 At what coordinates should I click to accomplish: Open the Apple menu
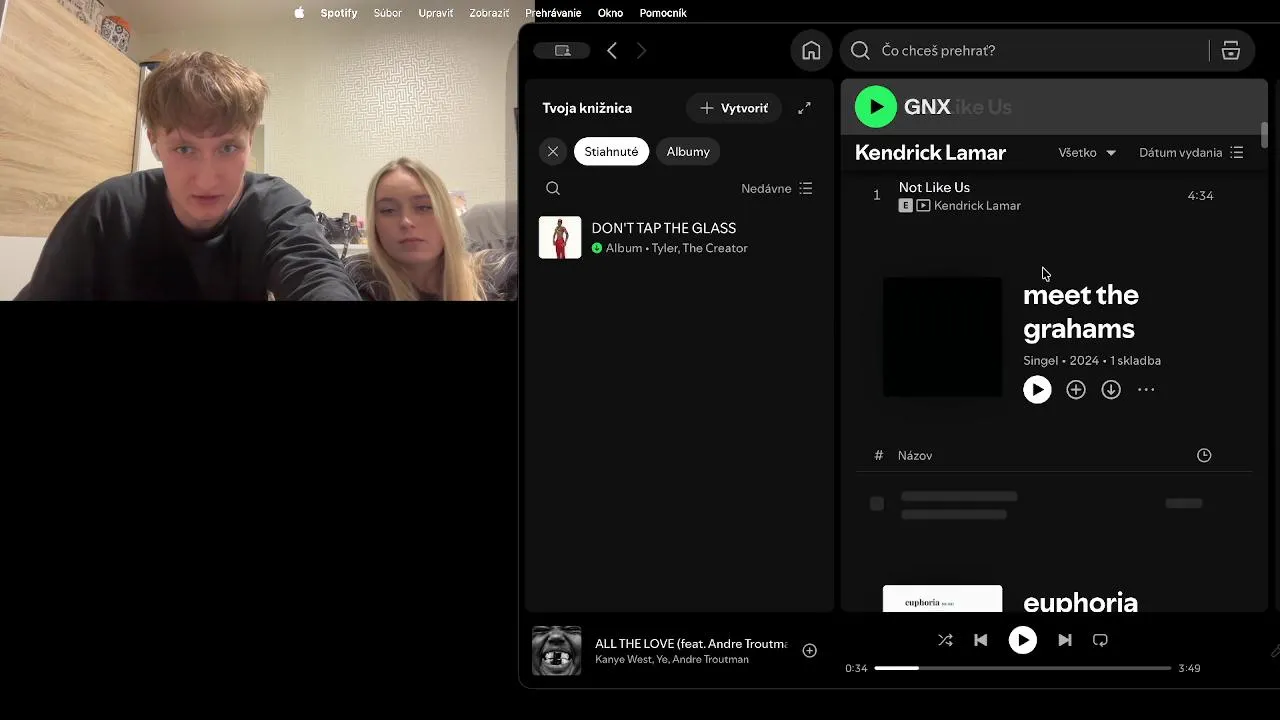pyautogui.click(x=299, y=13)
